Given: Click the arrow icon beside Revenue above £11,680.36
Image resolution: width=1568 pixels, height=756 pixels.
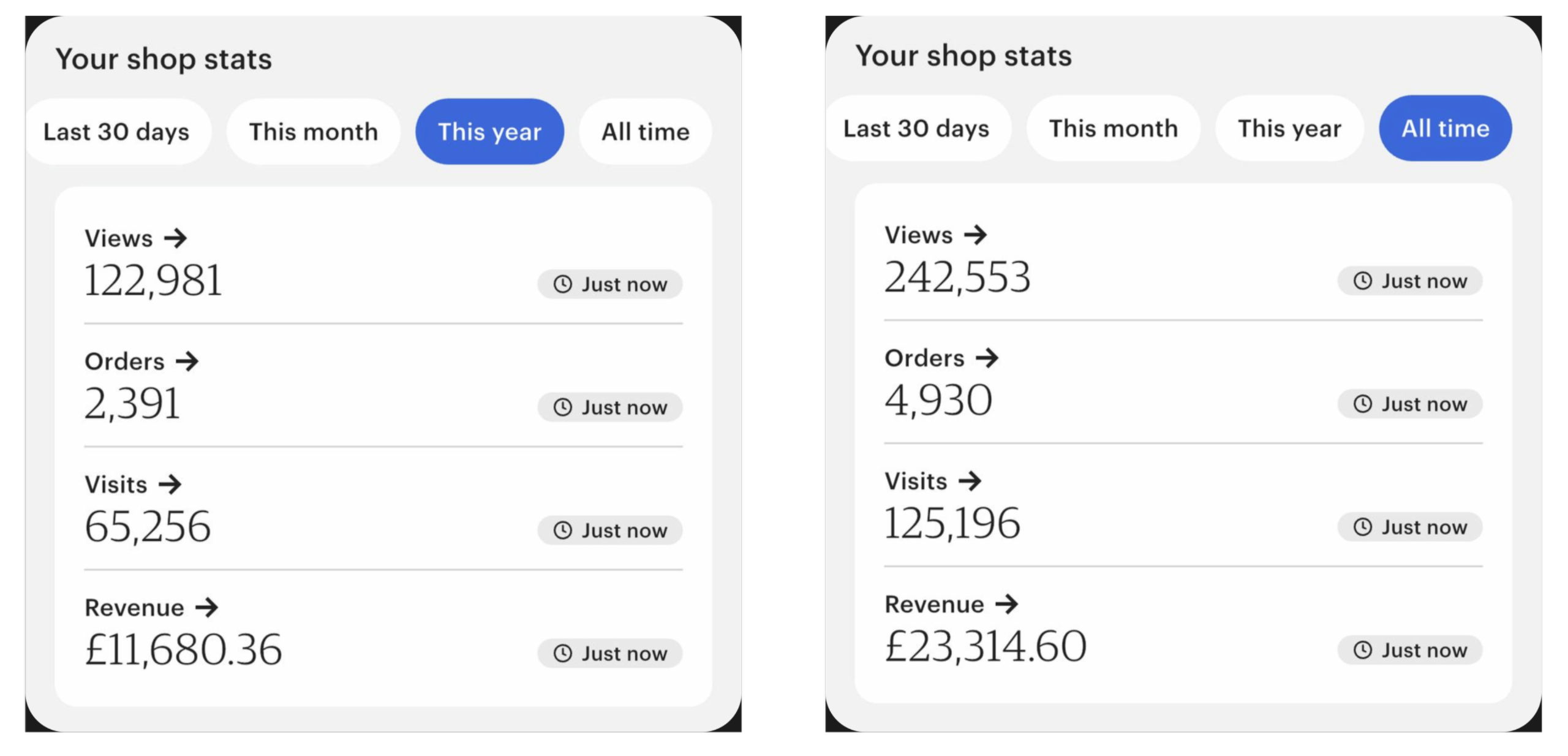Looking at the screenshot, I should click(206, 608).
